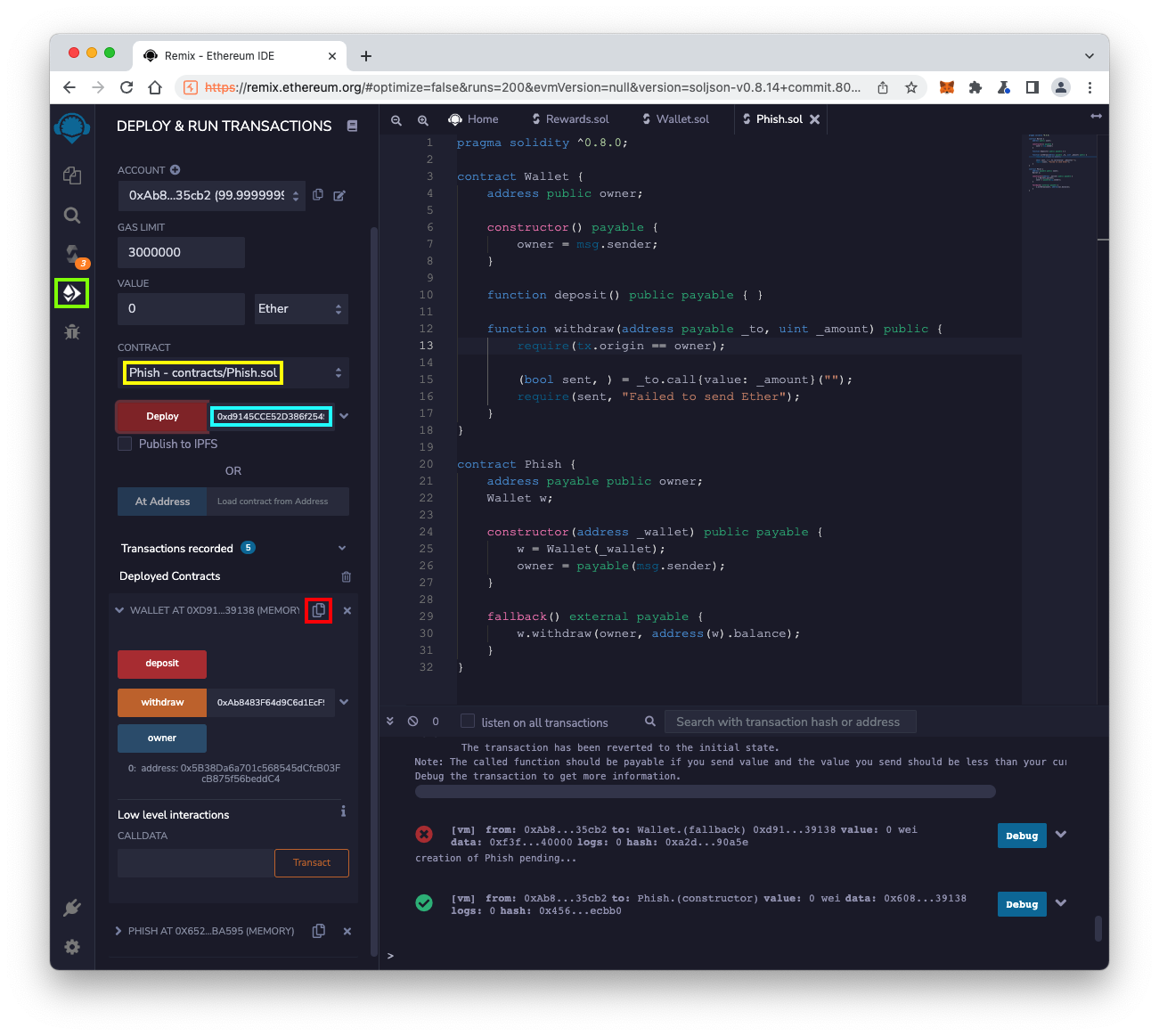The height and width of the screenshot is (1036, 1159).
Task: Click the Remix logo at sidebar top
Action: coord(72,127)
